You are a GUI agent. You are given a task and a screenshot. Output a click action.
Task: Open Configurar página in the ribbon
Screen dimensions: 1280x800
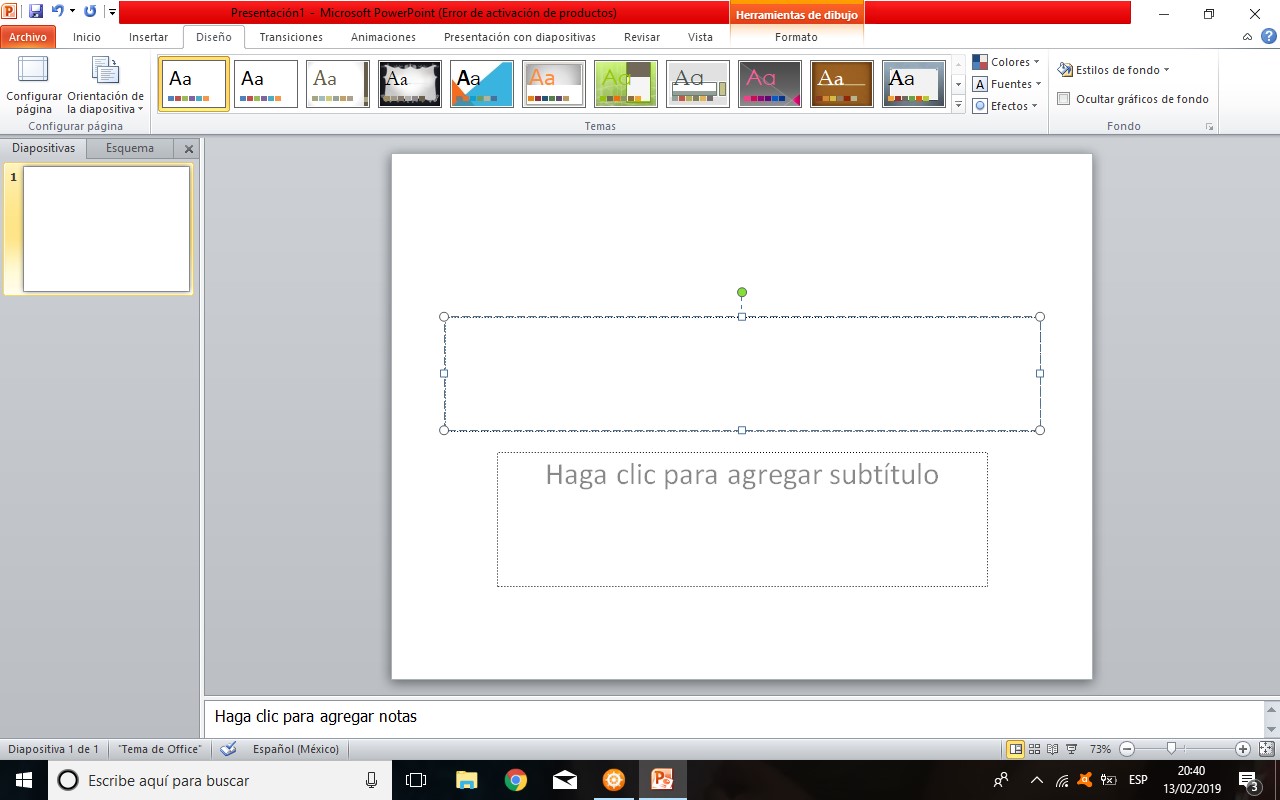tap(33, 85)
